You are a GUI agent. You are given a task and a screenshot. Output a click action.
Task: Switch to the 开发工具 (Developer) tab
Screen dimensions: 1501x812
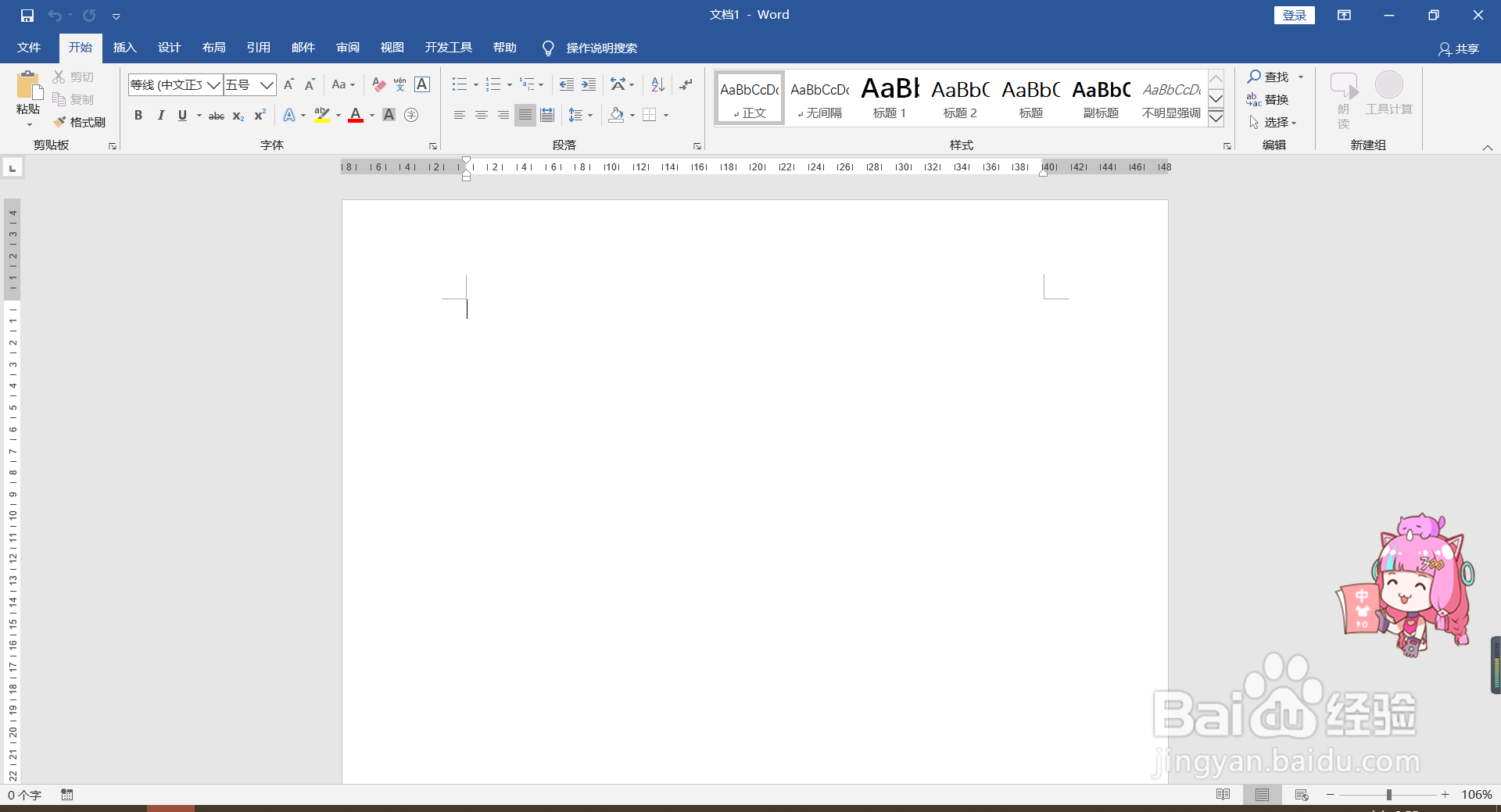click(449, 48)
